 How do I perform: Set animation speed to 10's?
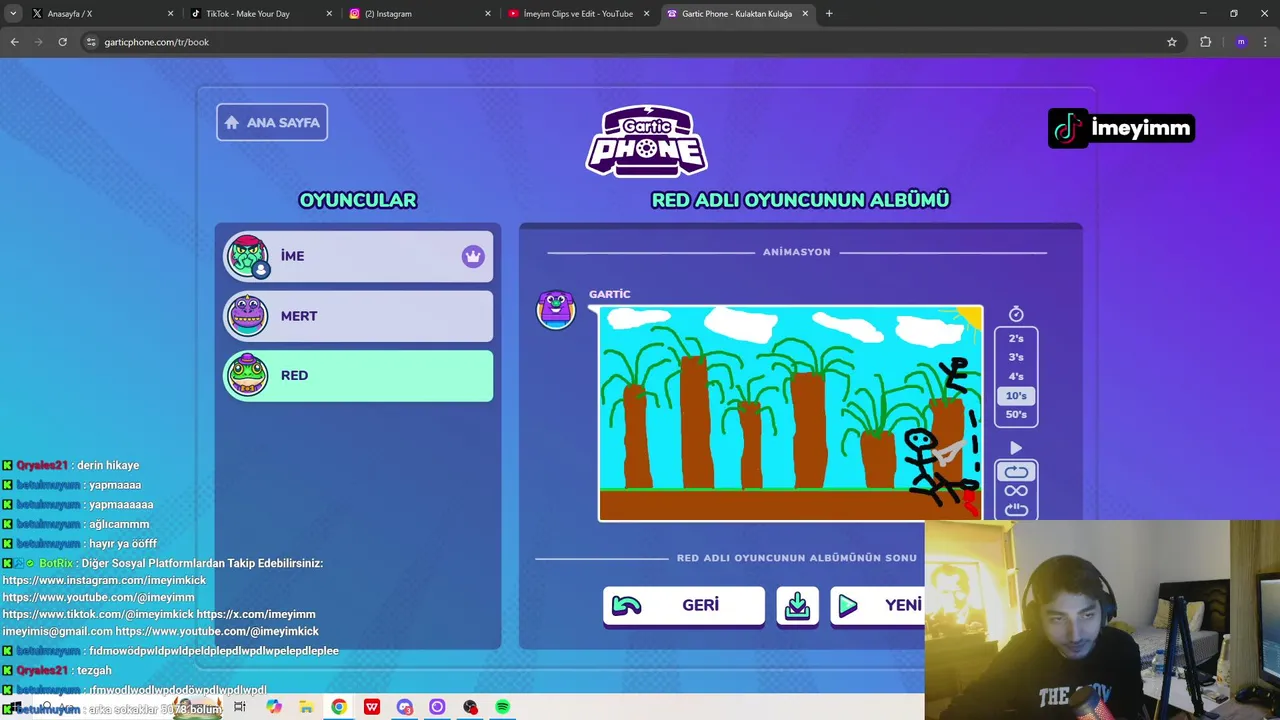pos(1016,395)
